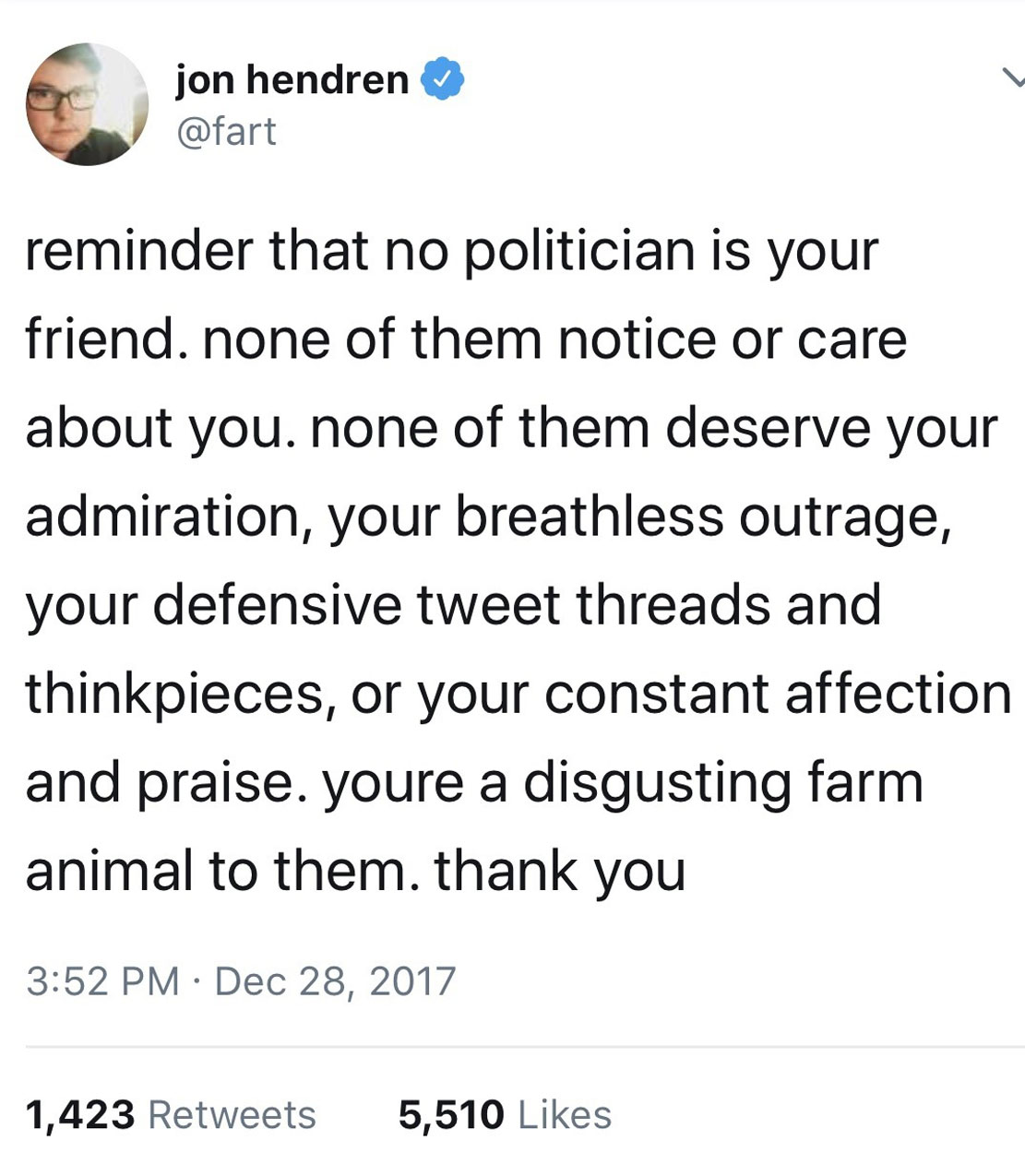
Task: View the 1,423 retweet count number
Action: click(80, 1114)
